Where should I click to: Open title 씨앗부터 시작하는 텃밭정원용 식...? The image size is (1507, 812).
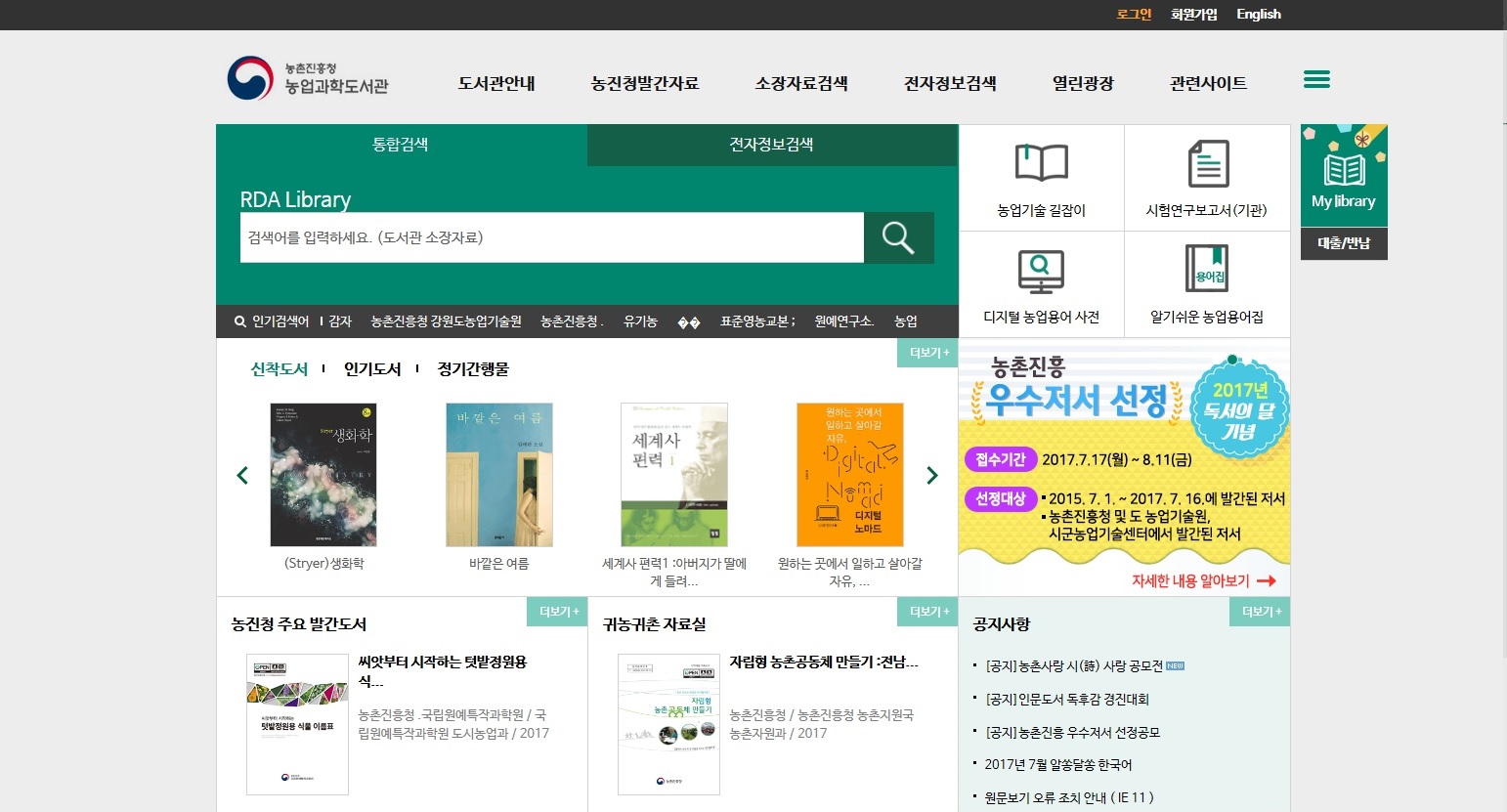pyautogui.click(x=443, y=671)
